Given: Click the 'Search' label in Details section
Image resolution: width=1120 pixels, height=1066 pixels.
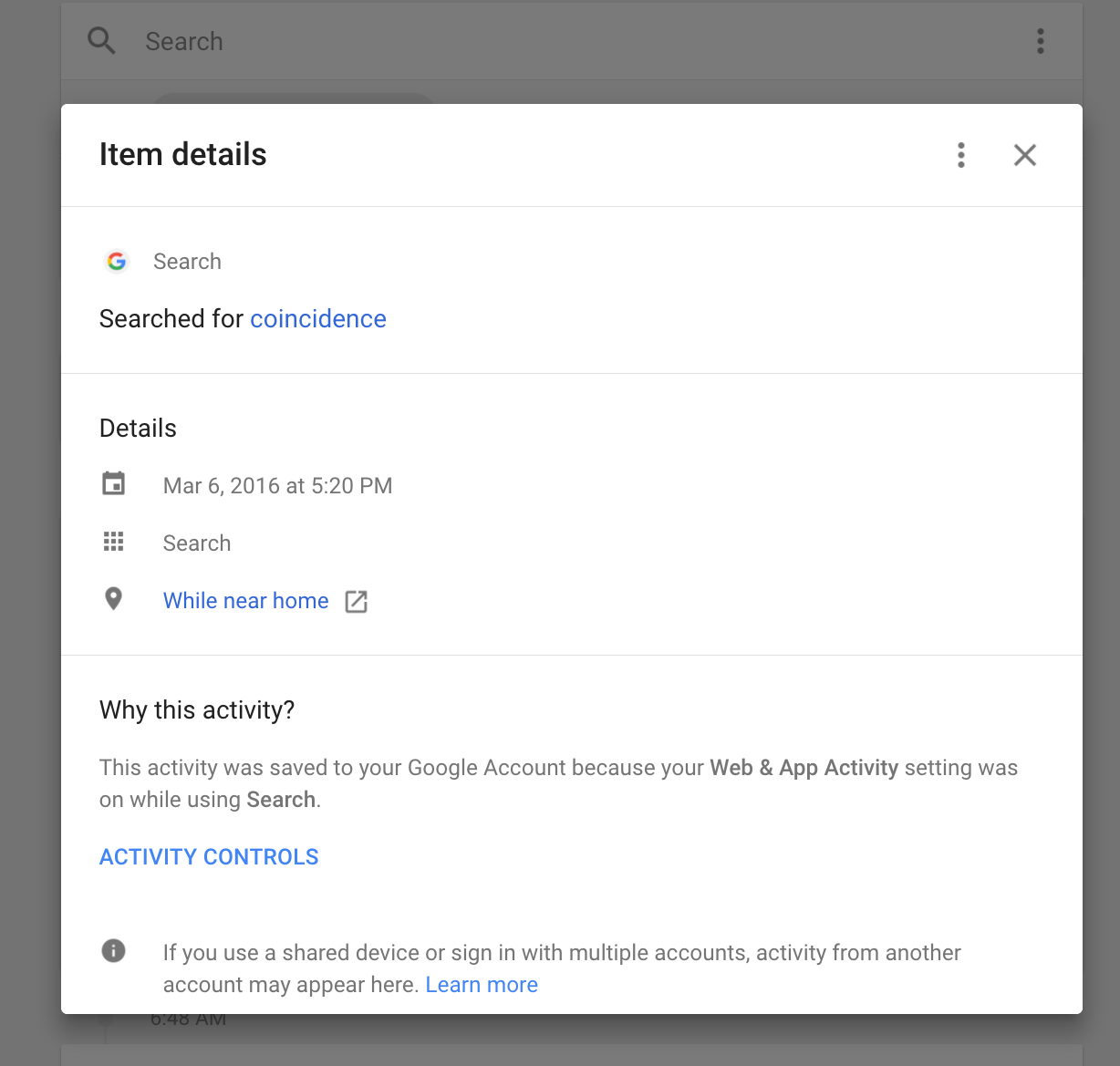Looking at the screenshot, I should (197, 543).
